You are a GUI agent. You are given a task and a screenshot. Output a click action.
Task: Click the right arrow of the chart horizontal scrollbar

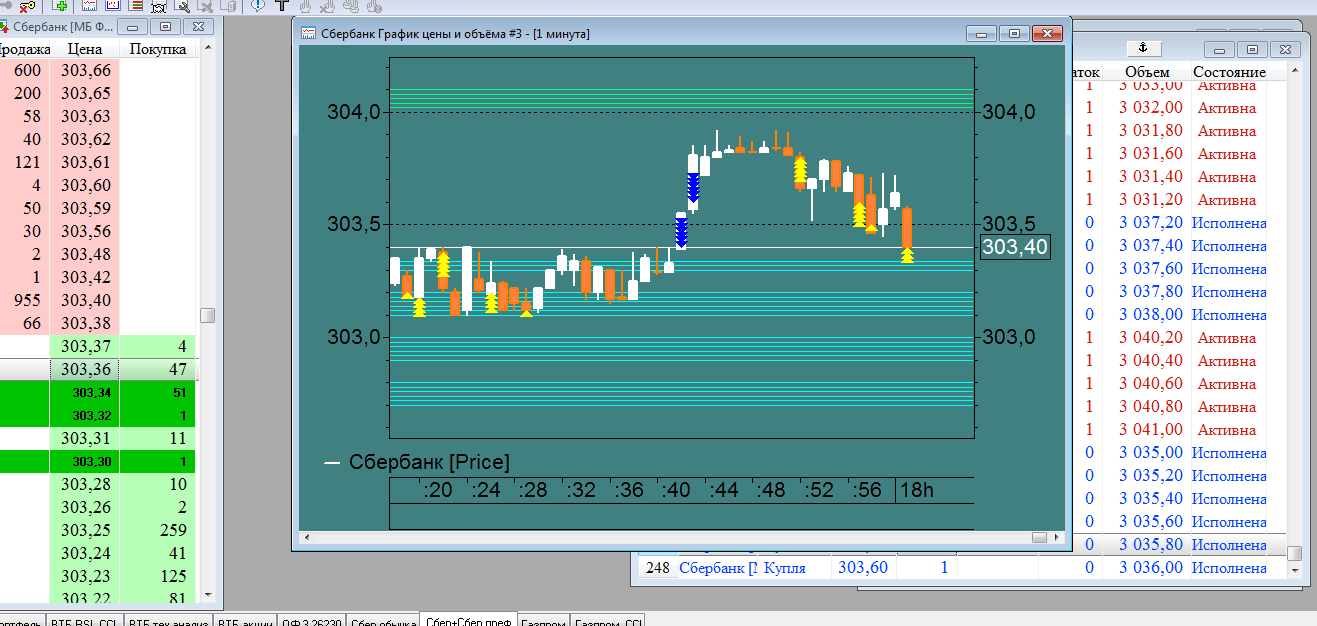pyautogui.click(x=1058, y=538)
